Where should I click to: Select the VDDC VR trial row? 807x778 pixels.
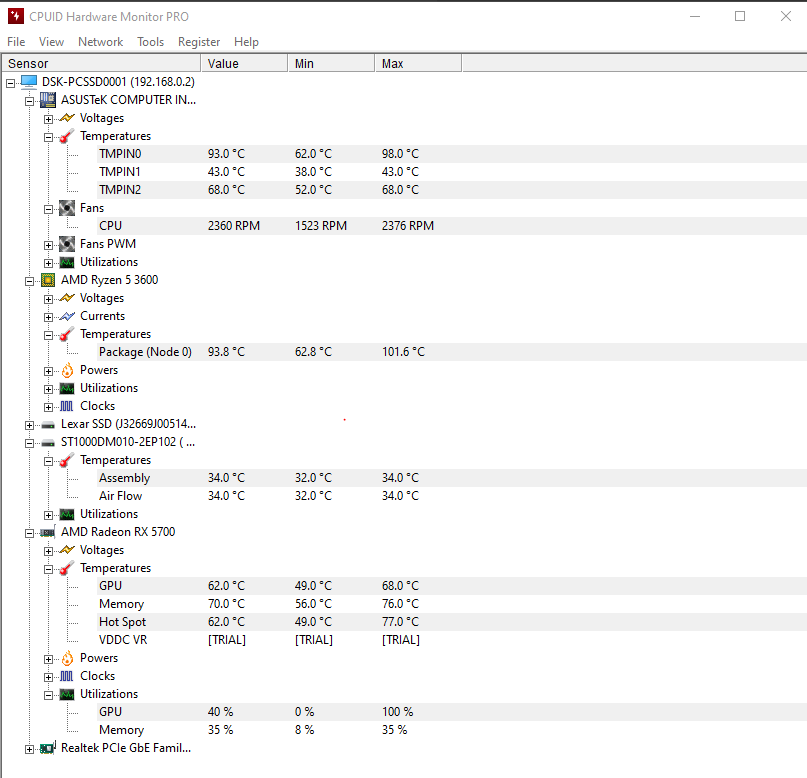(x=452, y=640)
